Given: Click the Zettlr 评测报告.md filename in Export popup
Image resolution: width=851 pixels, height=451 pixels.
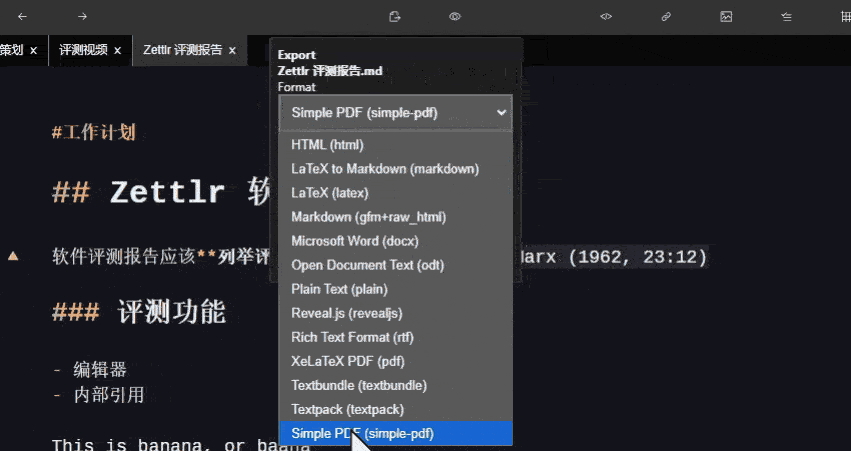Looking at the screenshot, I should tap(330, 71).
